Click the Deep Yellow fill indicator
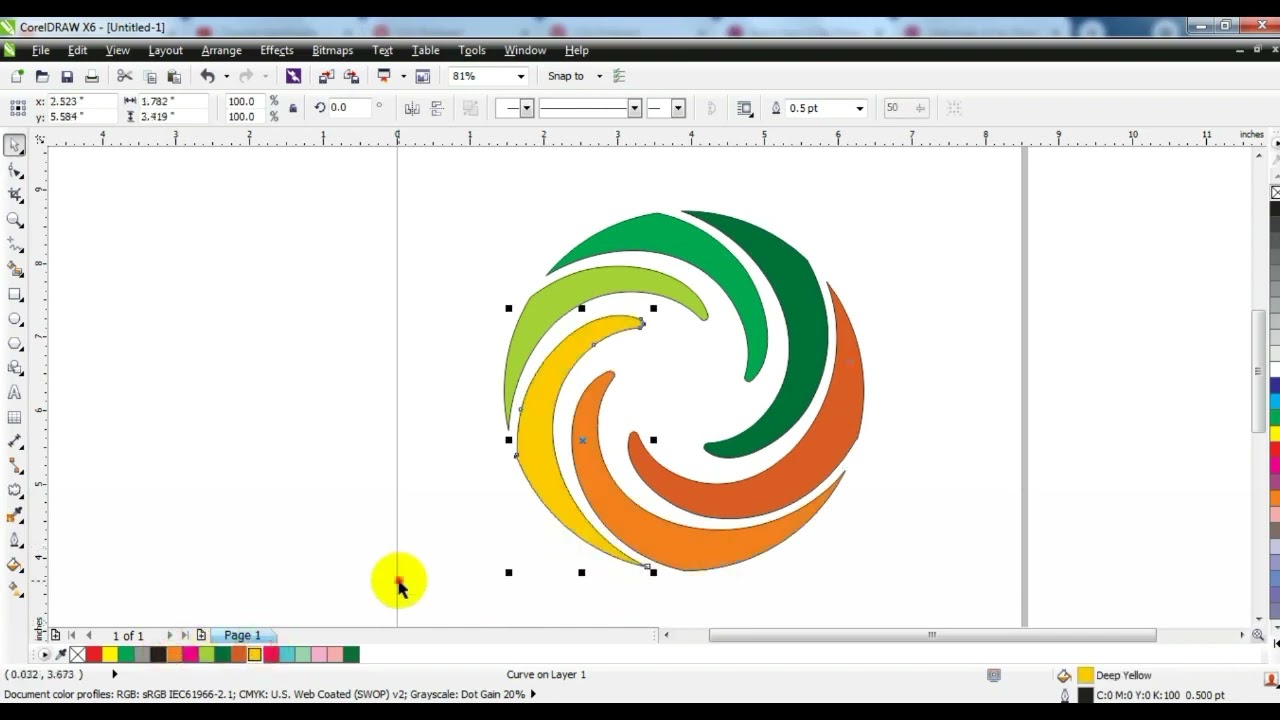The height and width of the screenshot is (720, 1280). (x=1085, y=675)
